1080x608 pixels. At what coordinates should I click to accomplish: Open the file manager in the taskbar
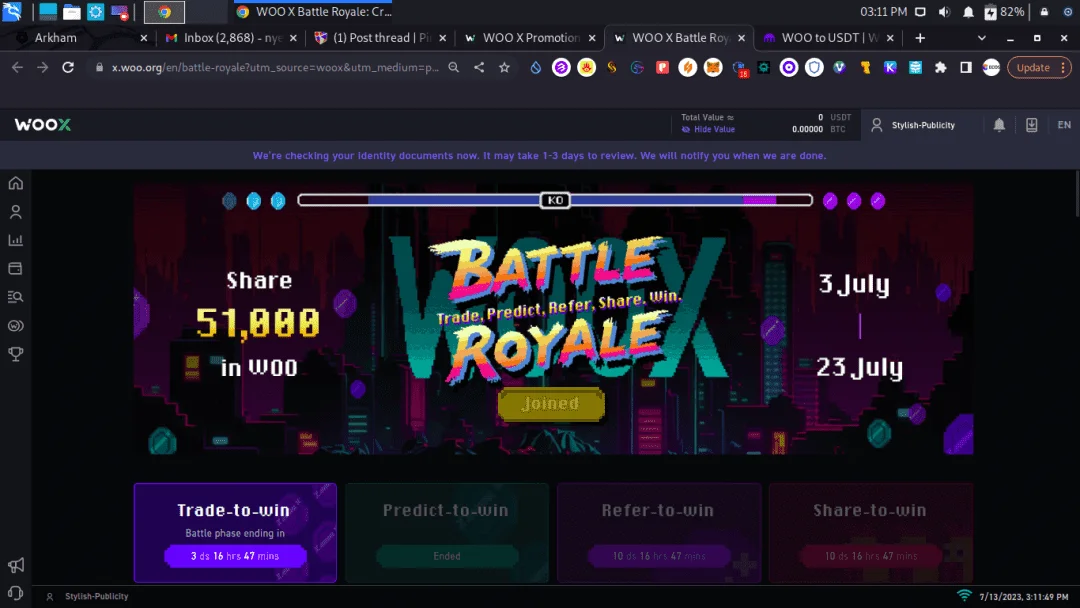[x=72, y=12]
